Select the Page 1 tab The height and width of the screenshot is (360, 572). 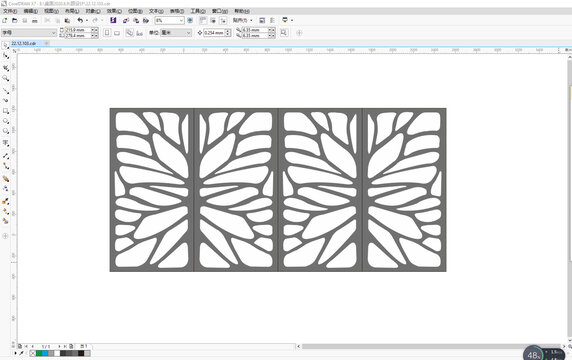point(84,346)
